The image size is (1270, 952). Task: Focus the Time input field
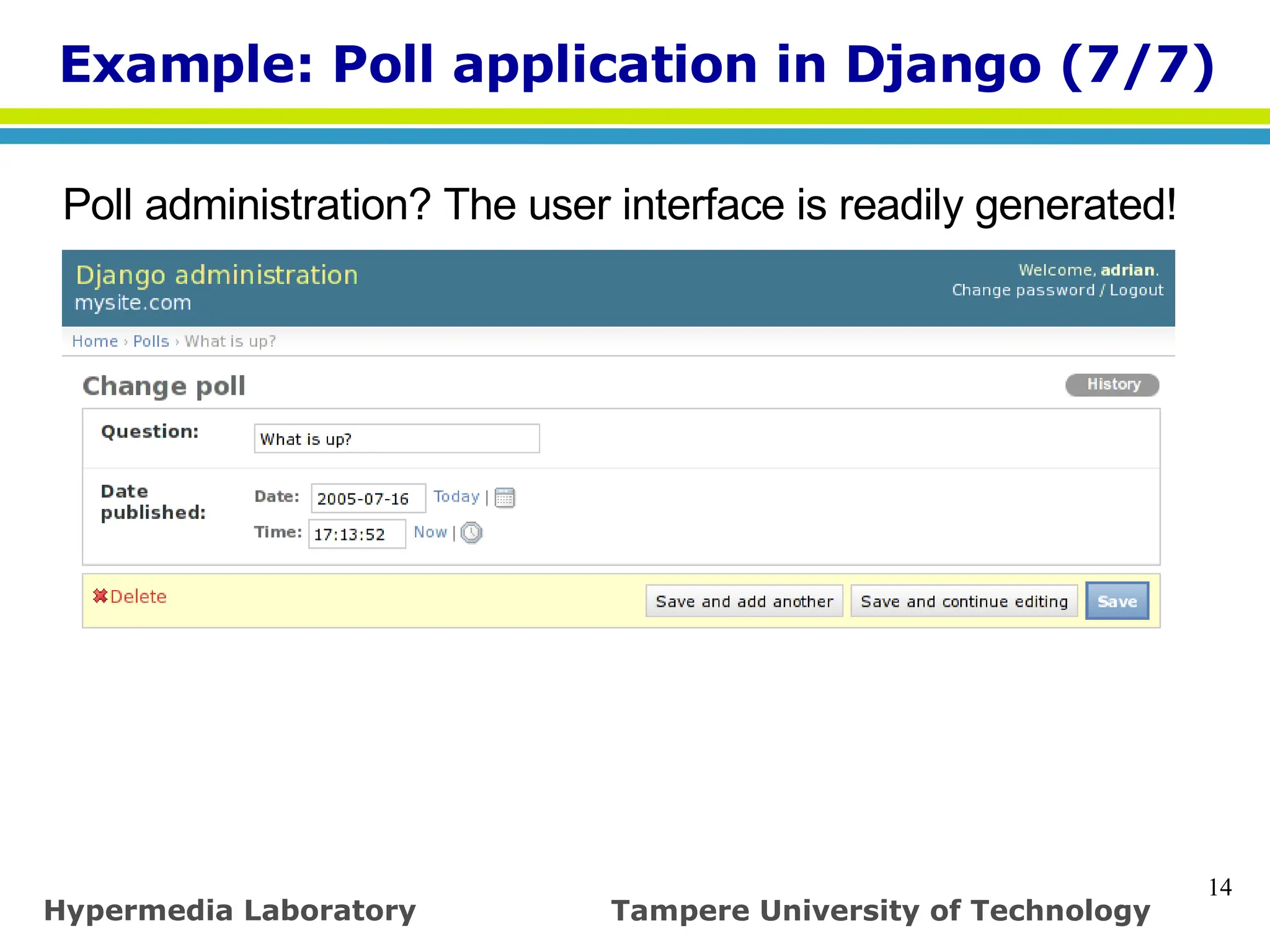pos(357,534)
